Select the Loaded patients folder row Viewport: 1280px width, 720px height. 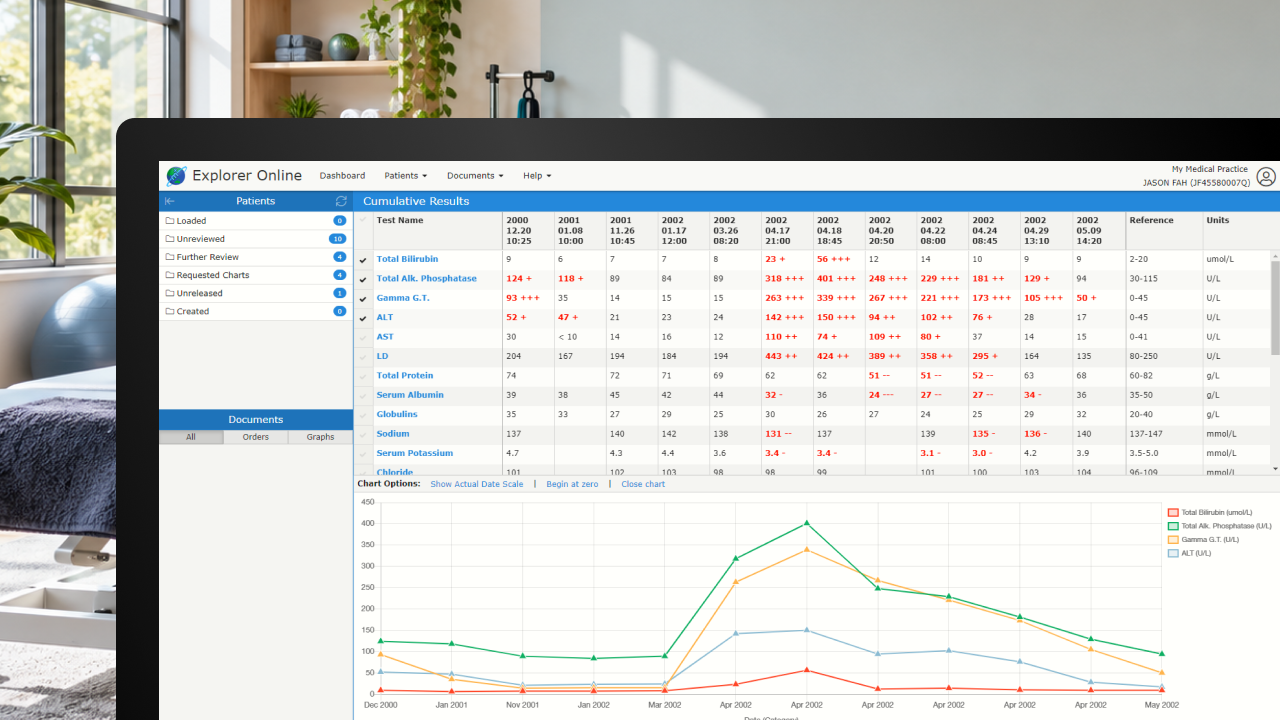coord(256,221)
